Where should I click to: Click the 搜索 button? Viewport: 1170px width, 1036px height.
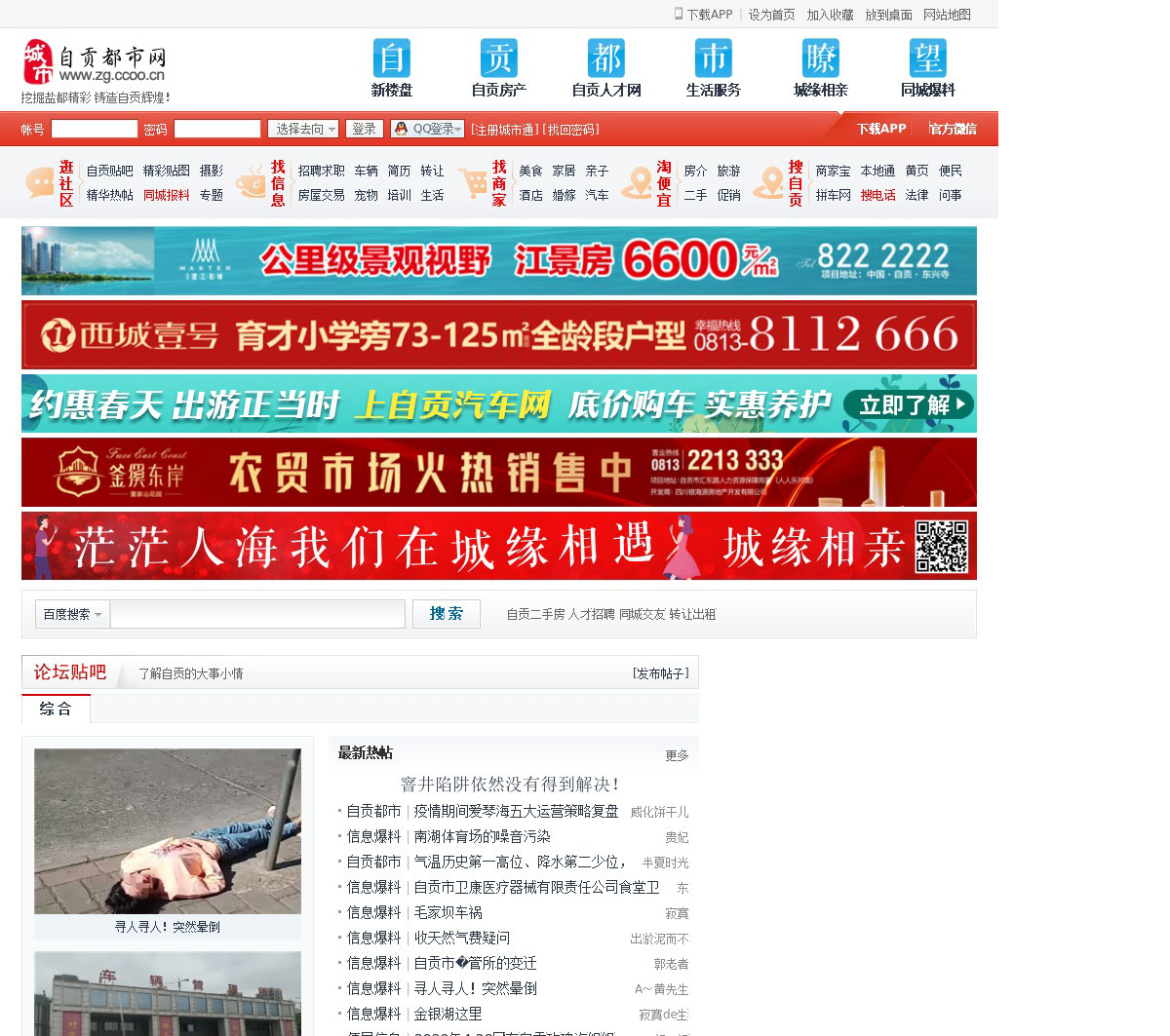pos(447,614)
